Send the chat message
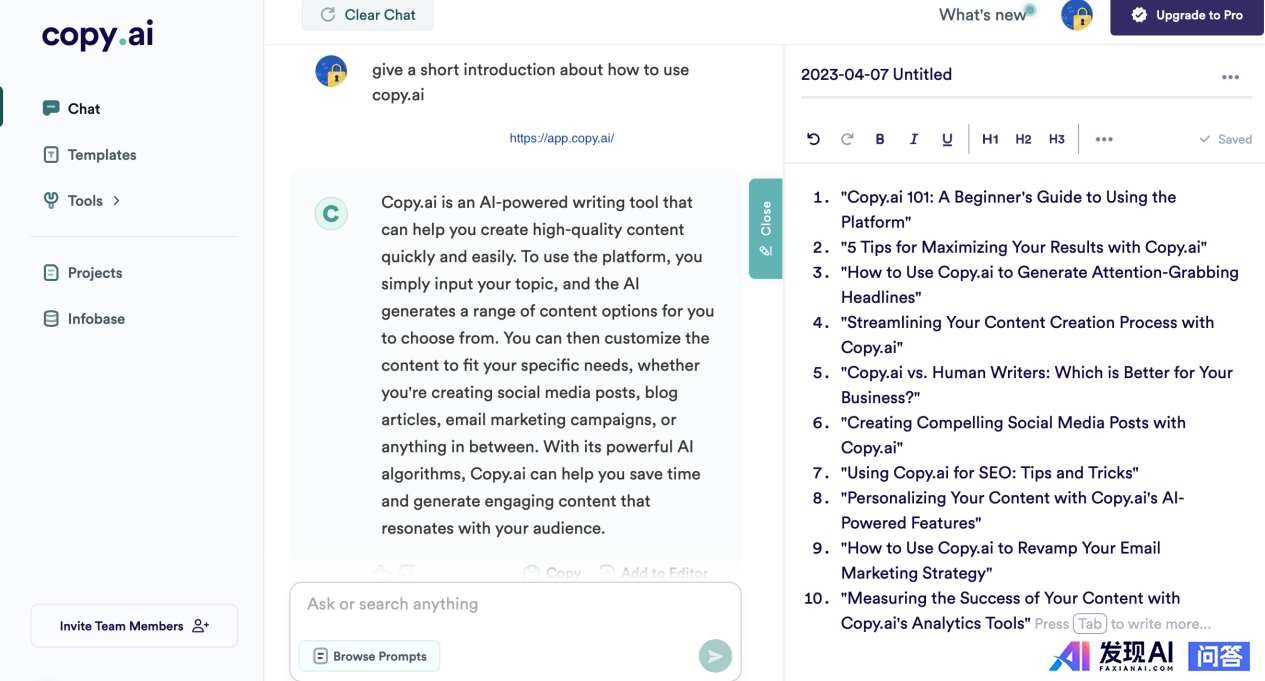 coord(715,656)
